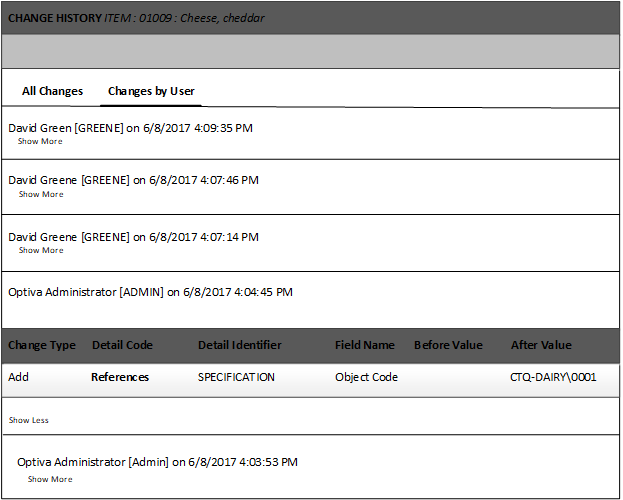This screenshot has height=500, width=623.
Task: Select the Add change type cell
Action: pos(18,378)
